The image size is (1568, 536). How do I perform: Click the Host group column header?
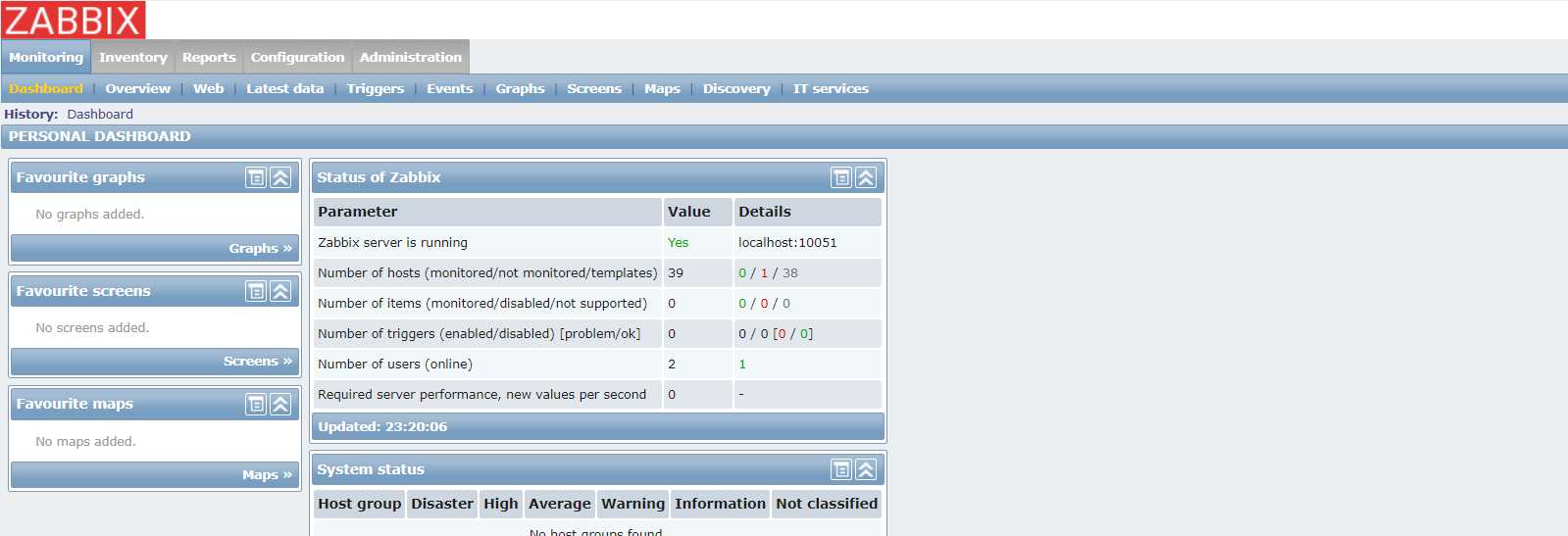click(360, 504)
